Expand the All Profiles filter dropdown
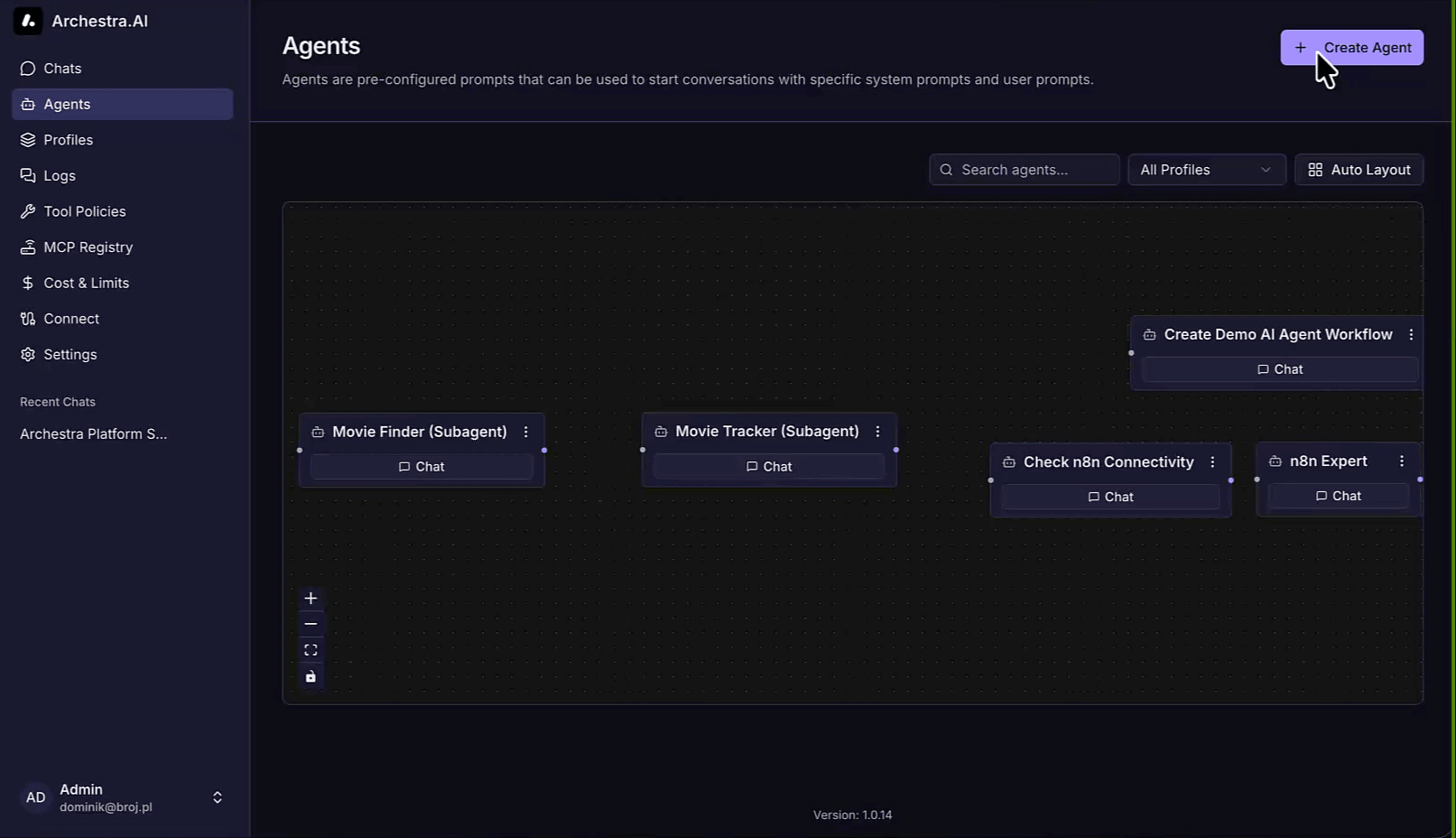Image resolution: width=1456 pixels, height=838 pixels. 1206,170
